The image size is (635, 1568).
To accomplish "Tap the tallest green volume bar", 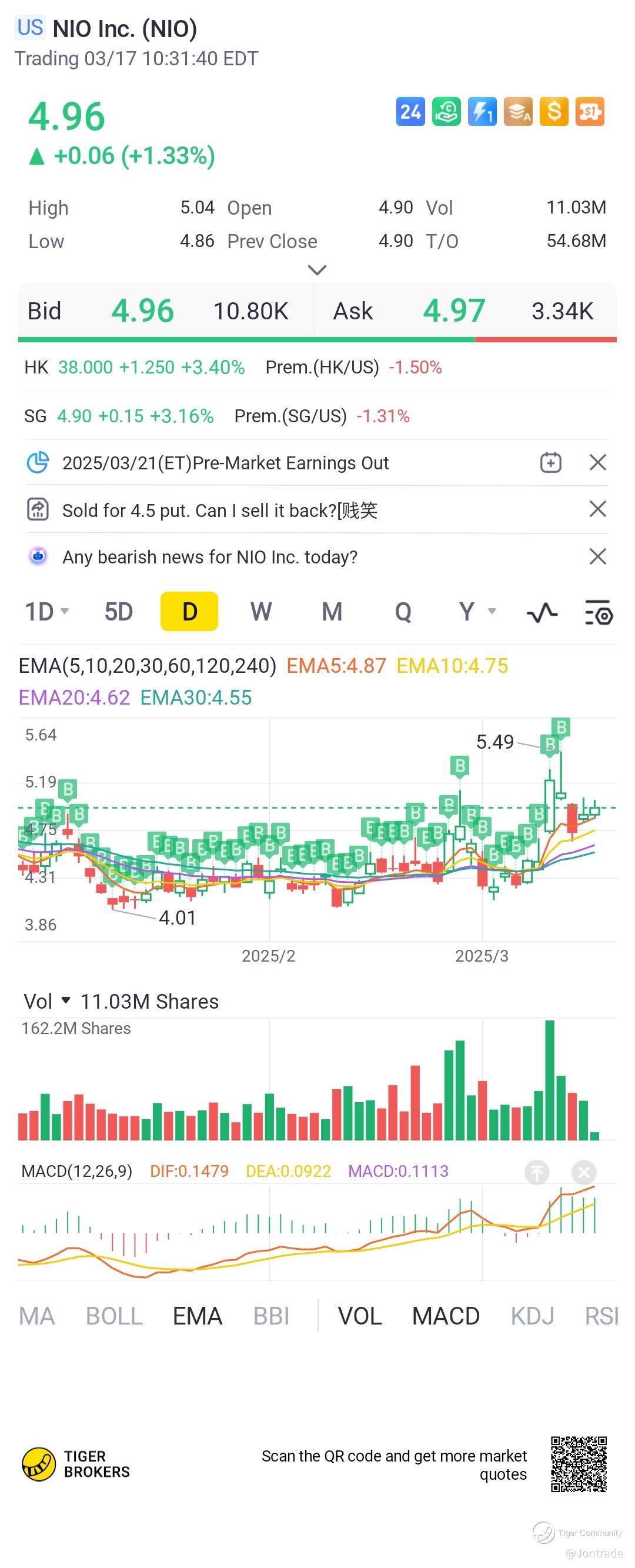I will pyautogui.click(x=550, y=1080).
